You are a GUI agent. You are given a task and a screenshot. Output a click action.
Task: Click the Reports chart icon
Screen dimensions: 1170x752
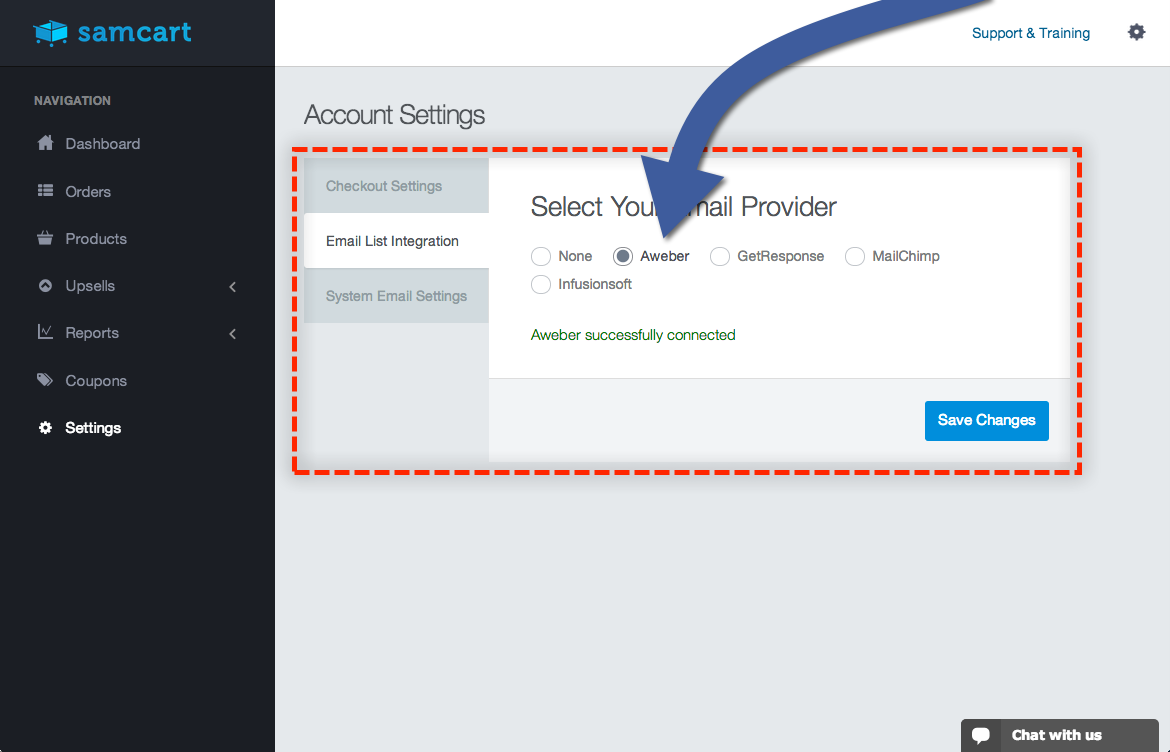click(x=46, y=332)
